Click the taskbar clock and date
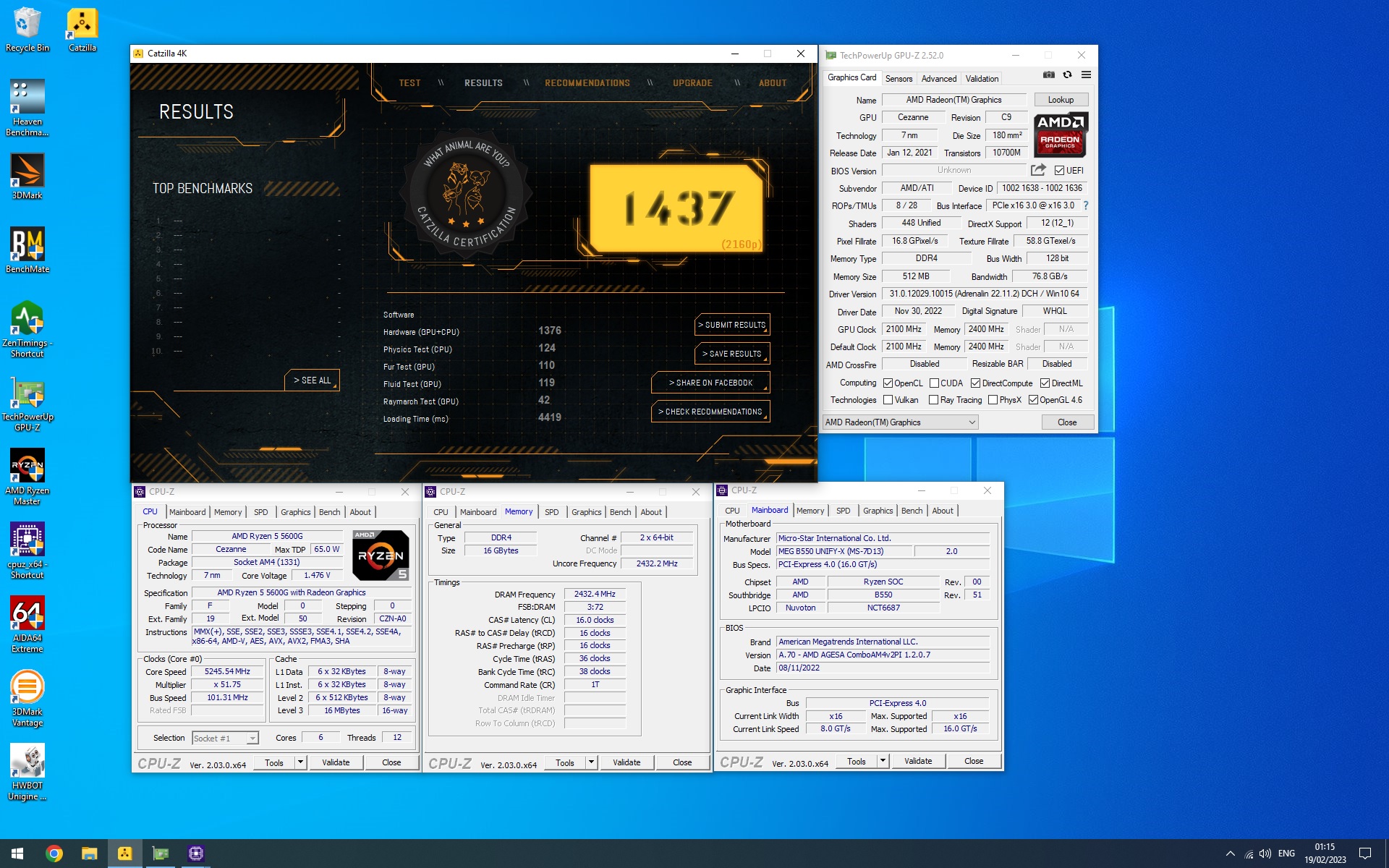The image size is (1389, 868). point(1325,854)
